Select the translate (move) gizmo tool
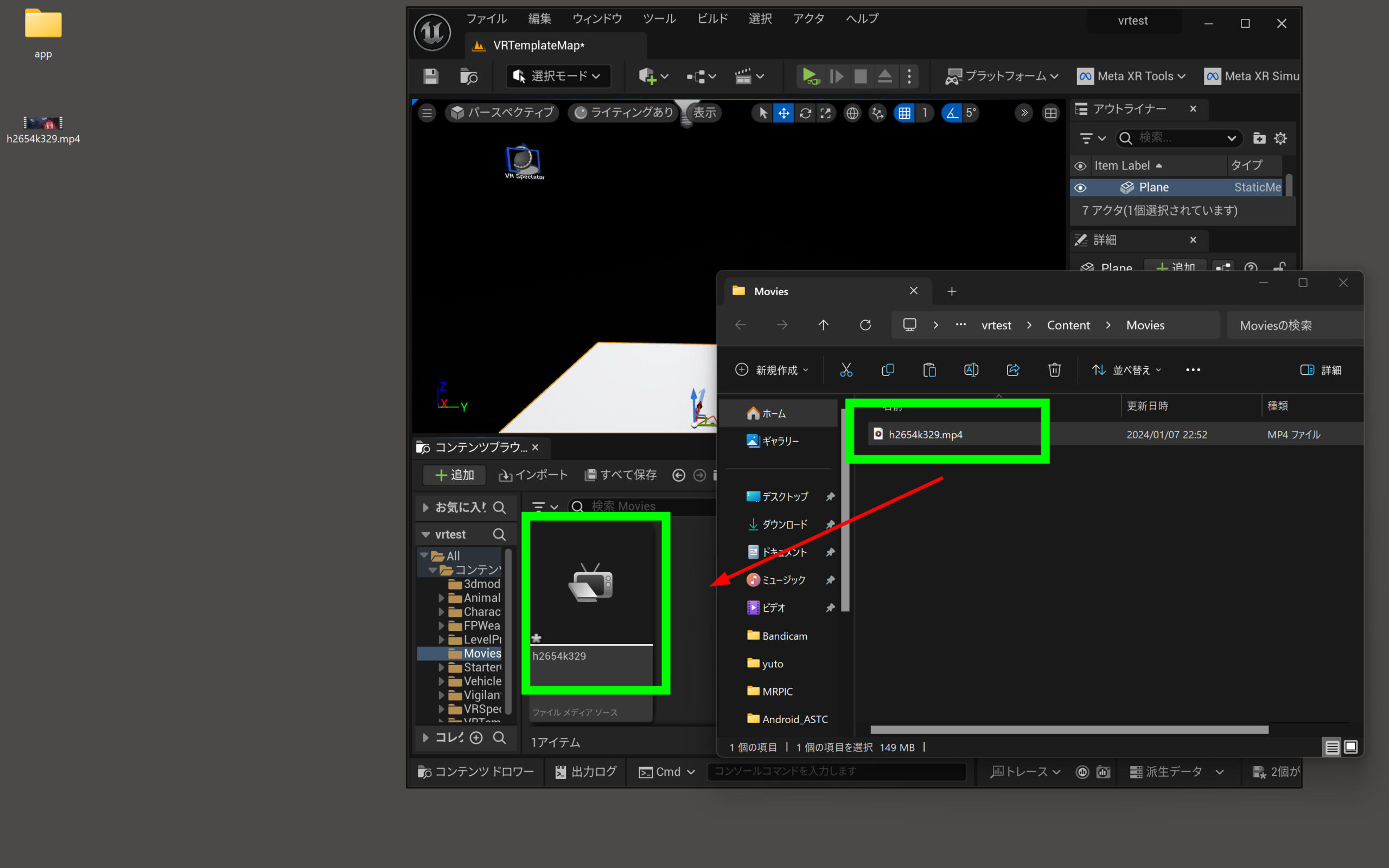Viewport: 1389px width, 868px height. click(783, 113)
